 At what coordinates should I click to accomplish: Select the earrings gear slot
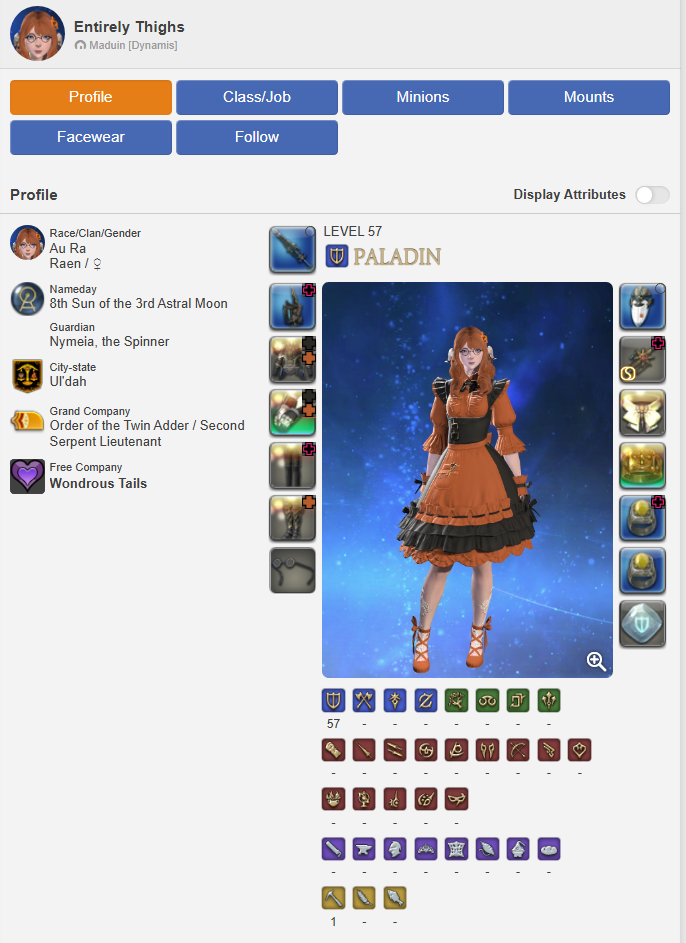[x=643, y=360]
